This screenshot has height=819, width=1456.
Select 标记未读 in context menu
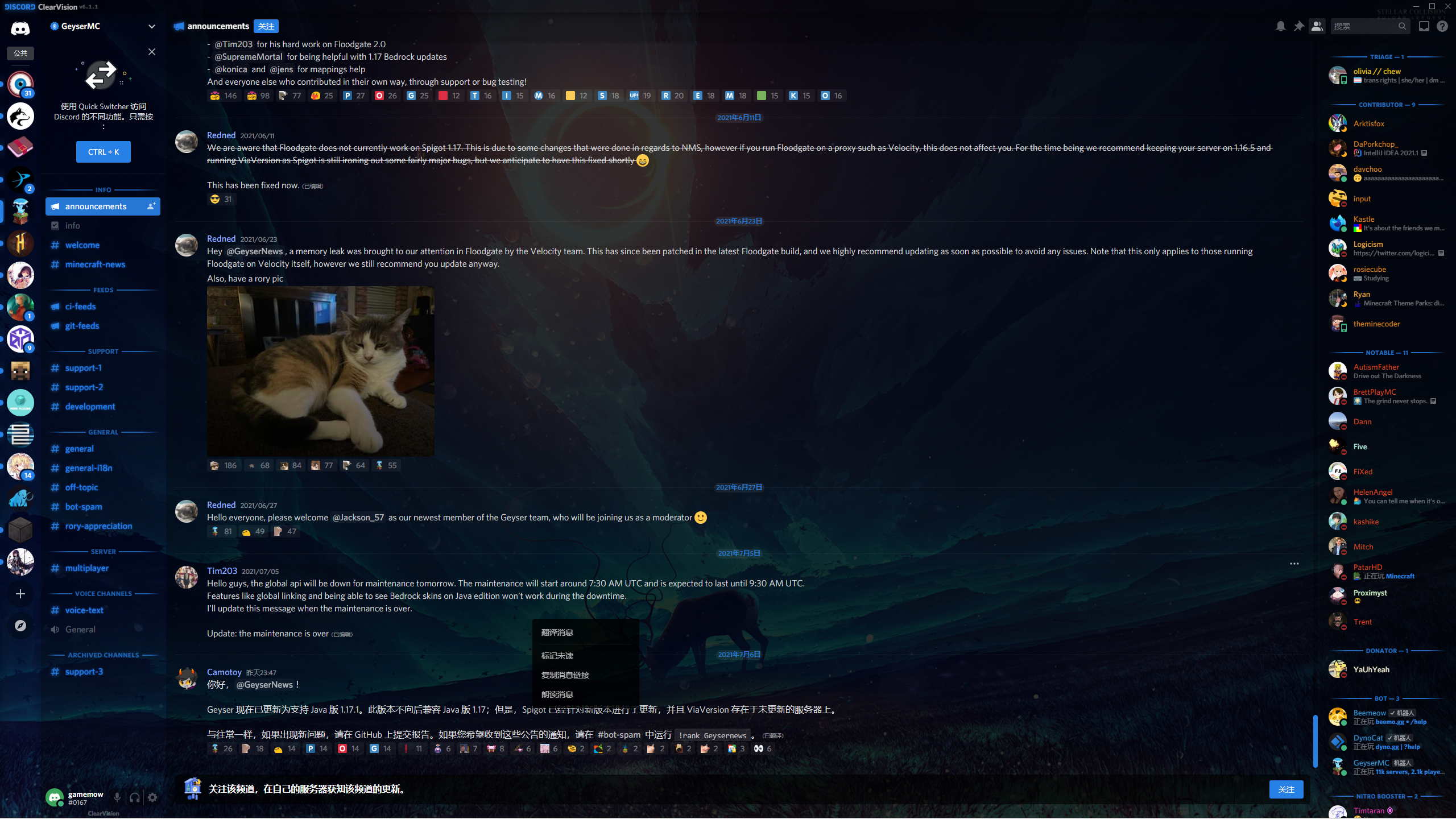point(586,656)
